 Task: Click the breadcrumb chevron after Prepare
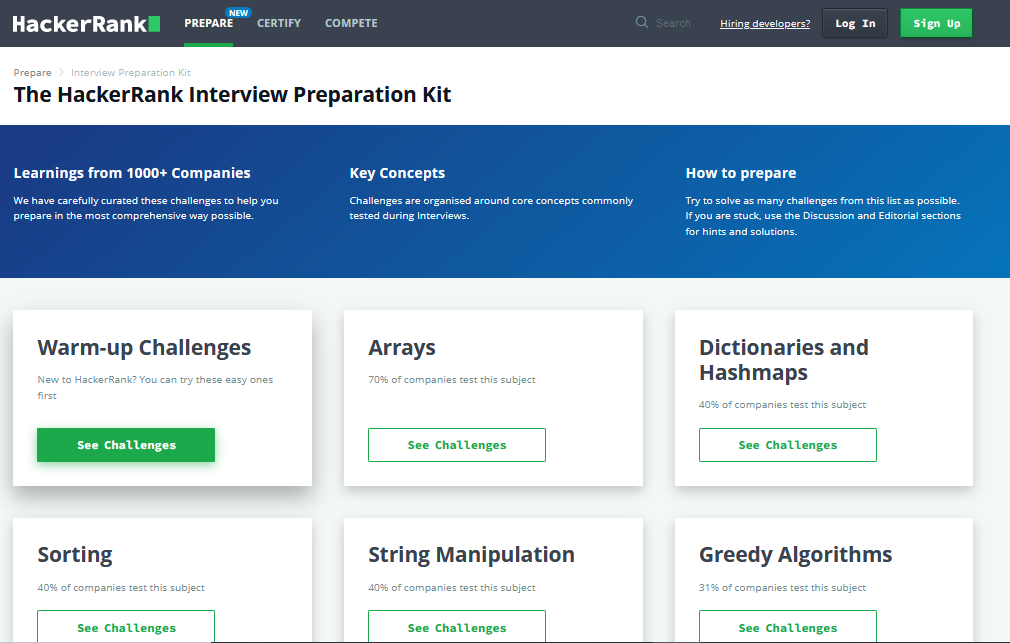[x=61, y=73]
